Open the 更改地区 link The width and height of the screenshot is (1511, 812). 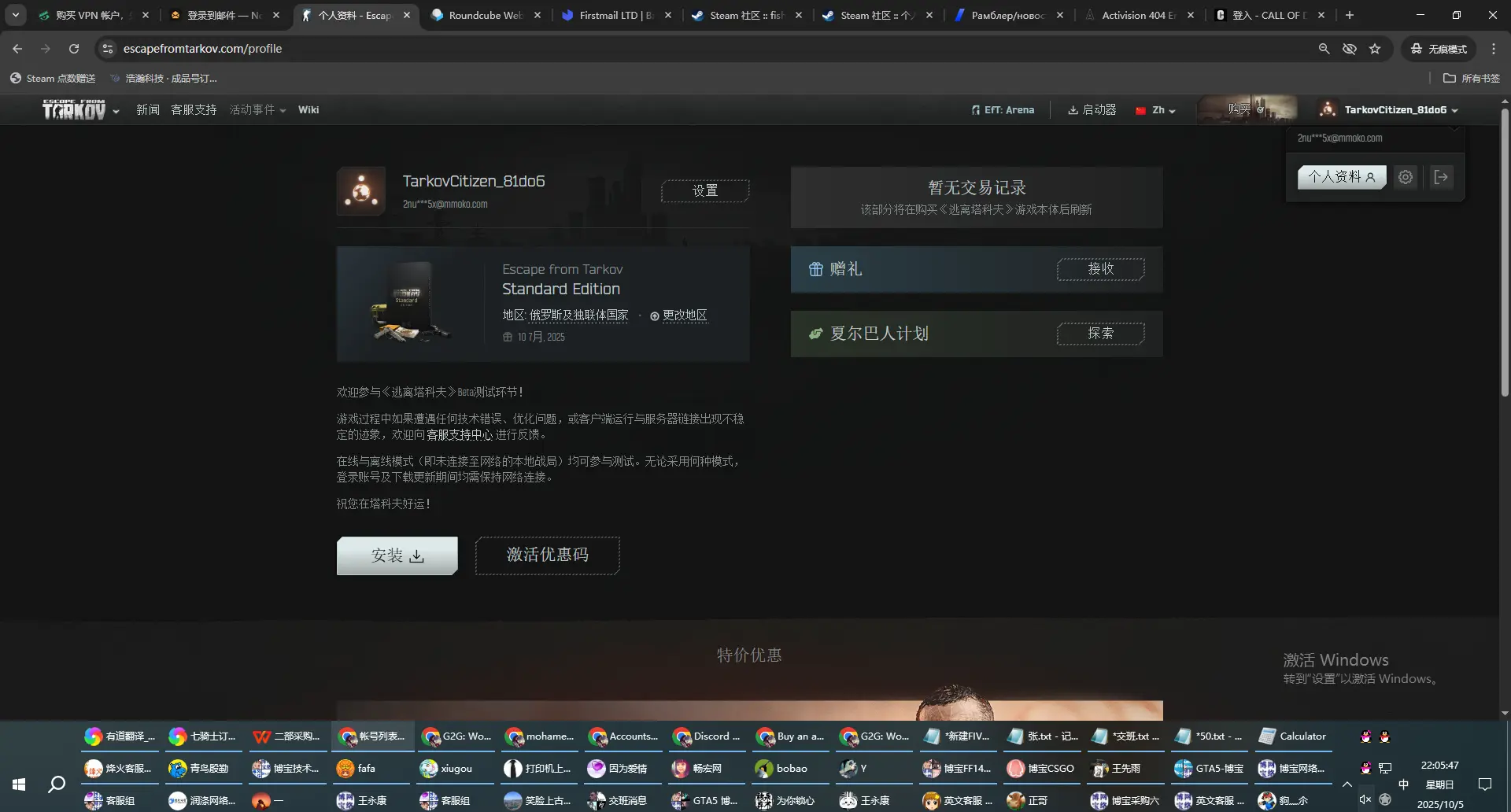point(678,316)
